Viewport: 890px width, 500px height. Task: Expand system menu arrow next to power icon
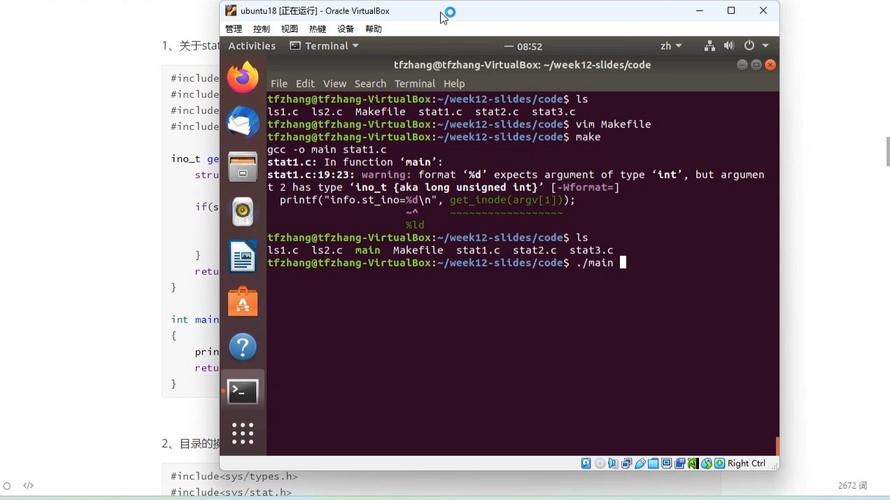pos(766,46)
